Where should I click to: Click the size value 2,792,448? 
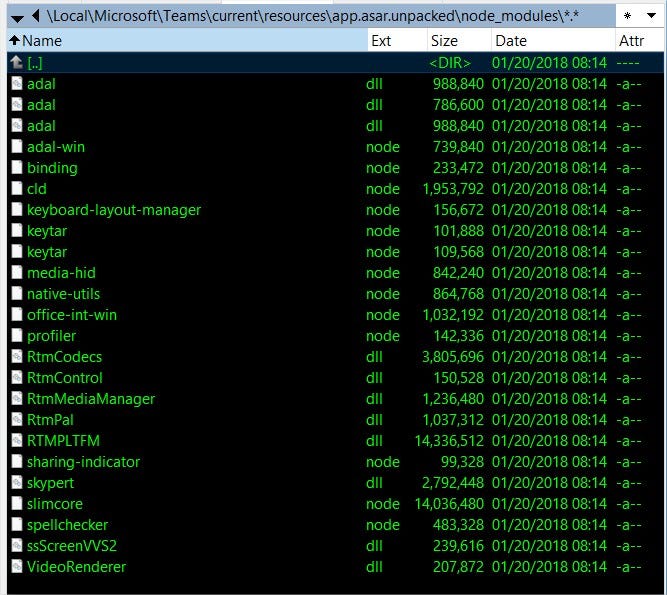pyautogui.click(x=453, y=482)
